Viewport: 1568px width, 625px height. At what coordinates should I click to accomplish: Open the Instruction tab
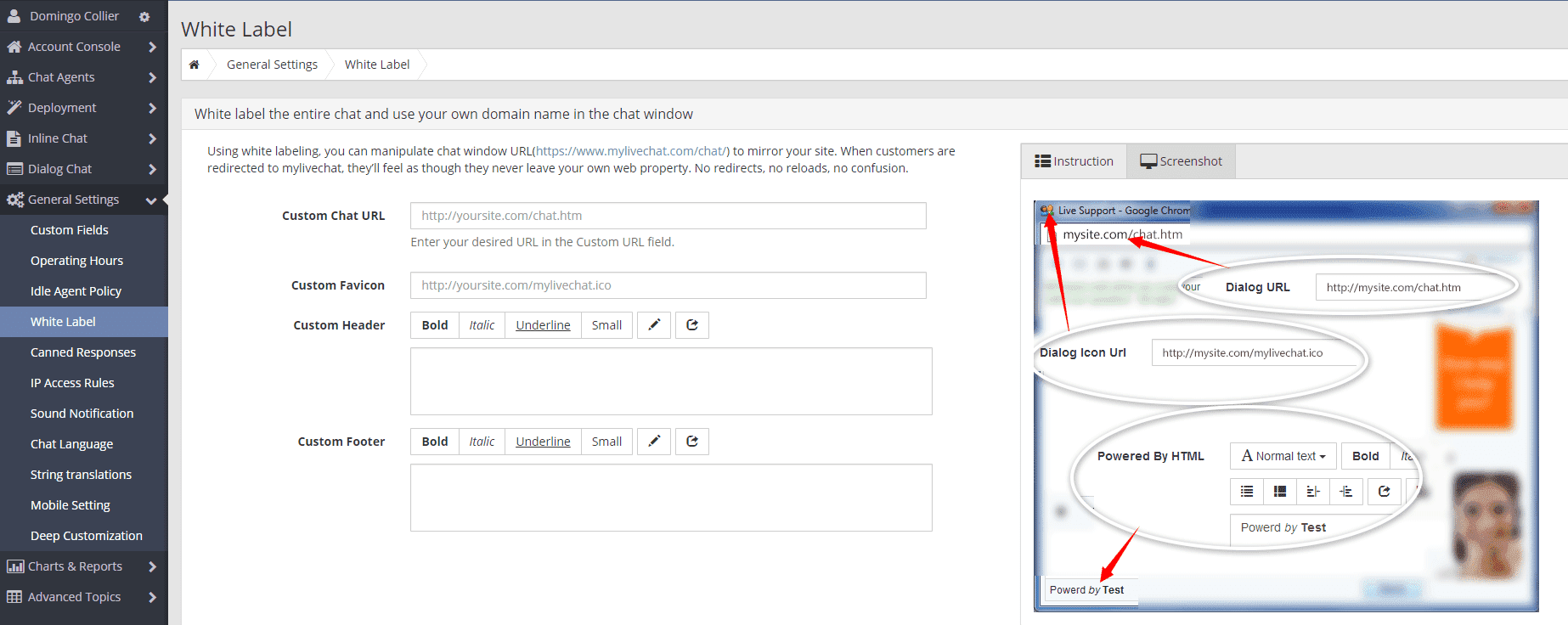[1074, 161]
